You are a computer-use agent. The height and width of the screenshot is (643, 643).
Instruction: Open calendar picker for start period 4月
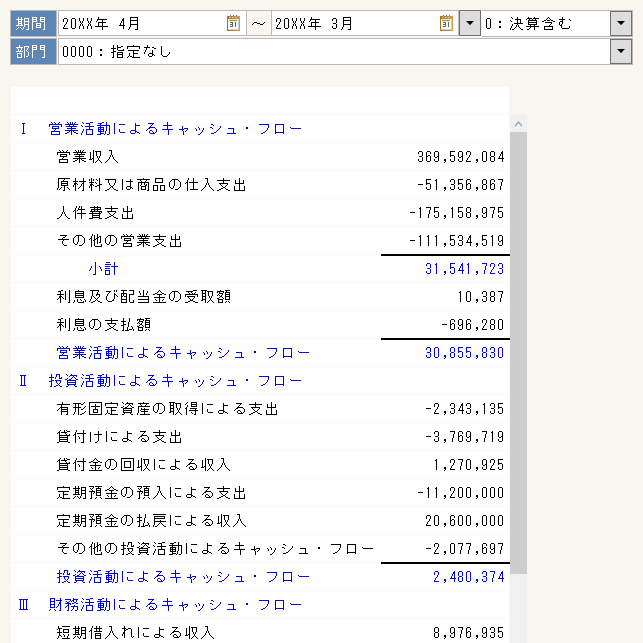pos(233,23)
